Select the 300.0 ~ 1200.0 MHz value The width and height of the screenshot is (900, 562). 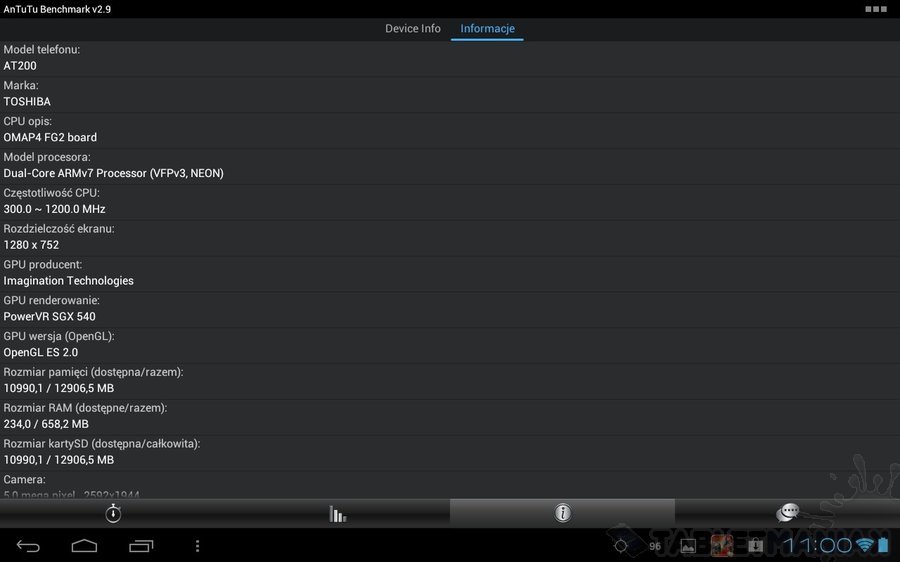click(x=55, y=209)
